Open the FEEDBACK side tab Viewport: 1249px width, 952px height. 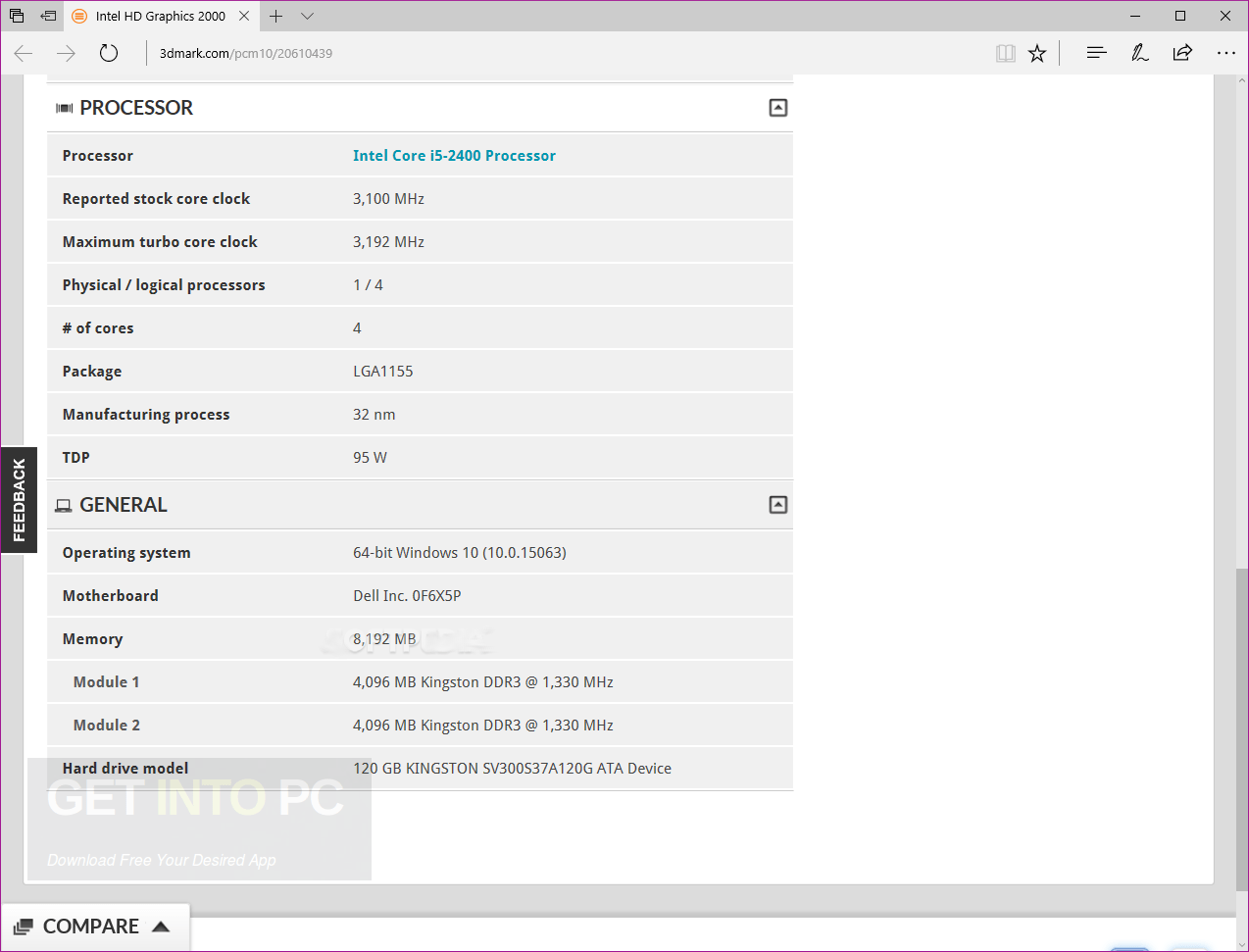pyautogui.click(x=19, y=500)
